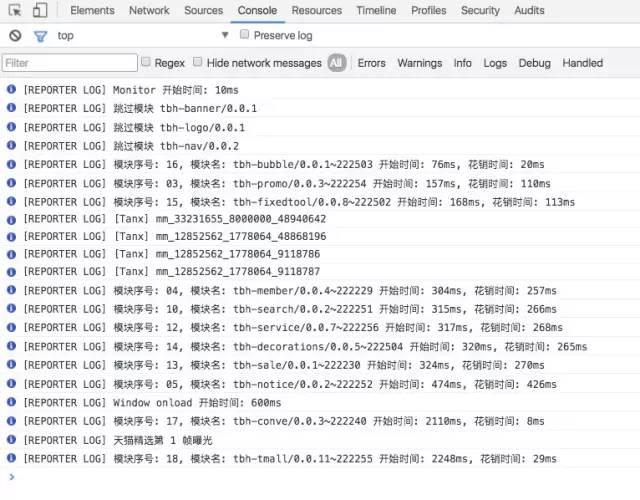Screen dimensions: 640x500
Task: Click info icon beside Window onload row
Action: pos(11,402)
